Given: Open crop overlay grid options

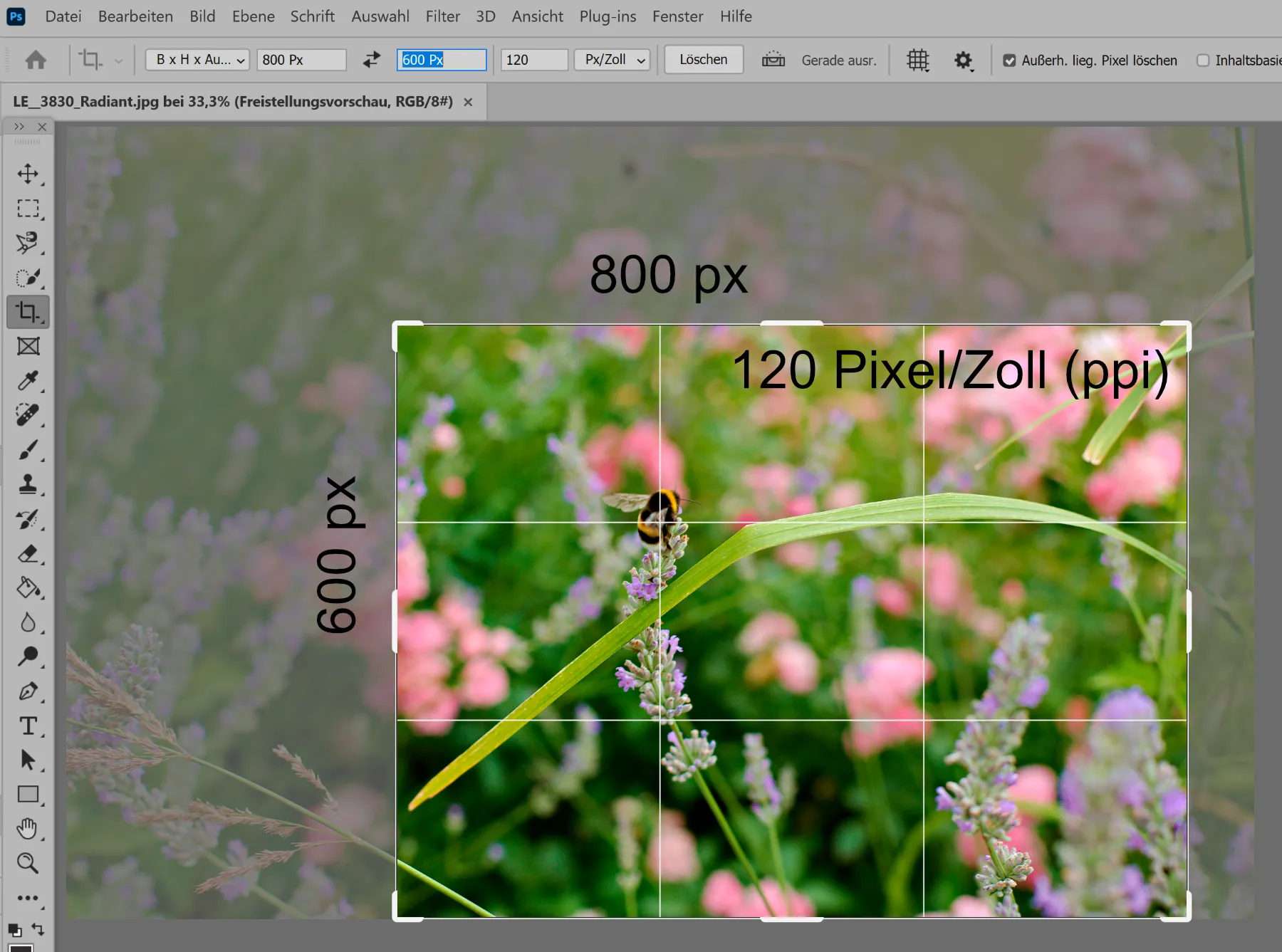Looking at the screenshot, I should (x=918, y=61).
